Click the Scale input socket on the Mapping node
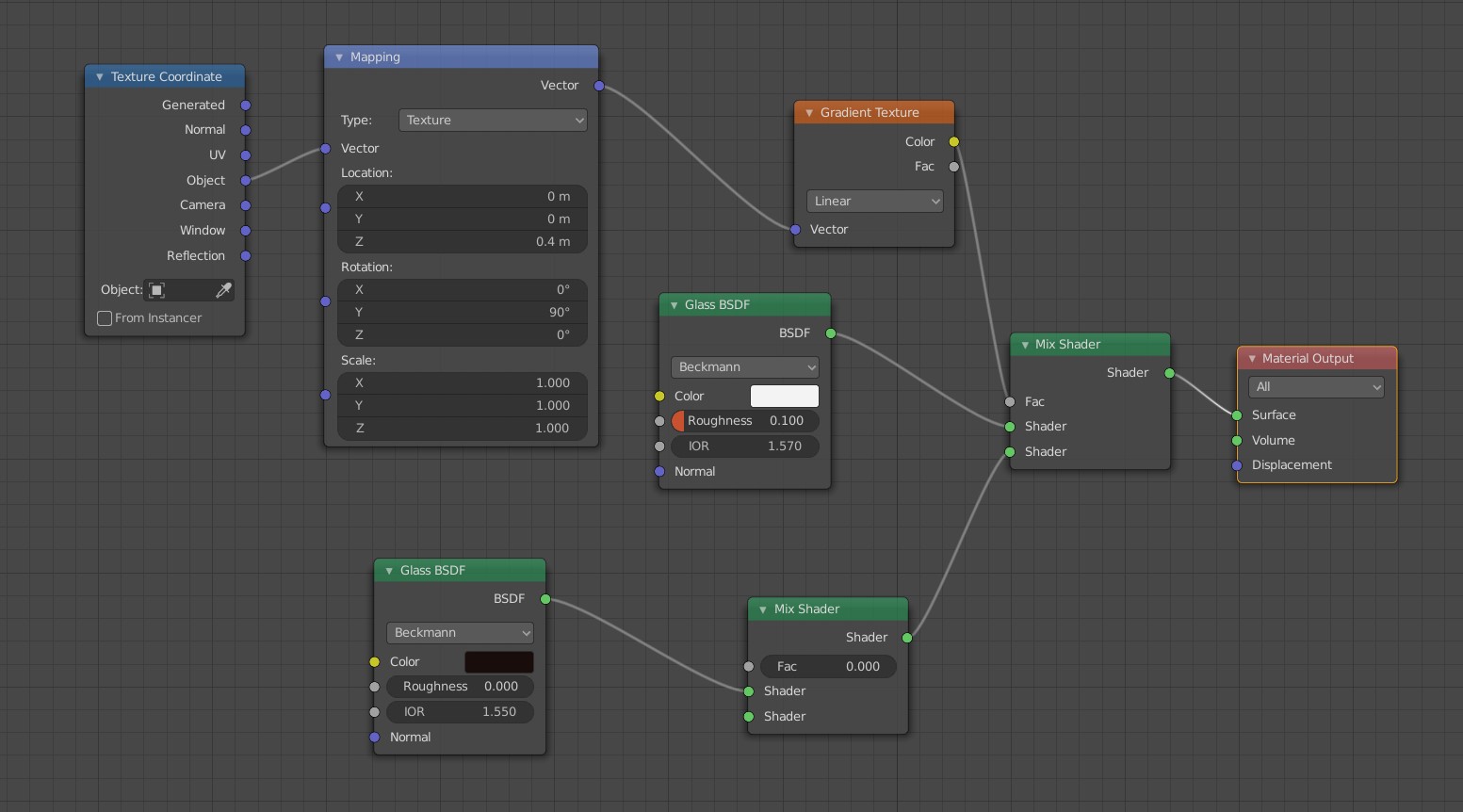Screen dimensions: 1463x812 coord(325,395)
